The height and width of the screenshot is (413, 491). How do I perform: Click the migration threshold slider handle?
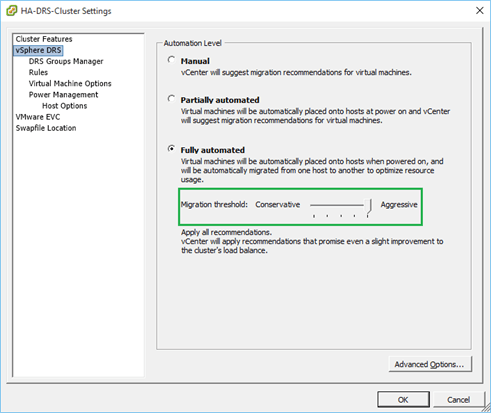coord(368,207)
